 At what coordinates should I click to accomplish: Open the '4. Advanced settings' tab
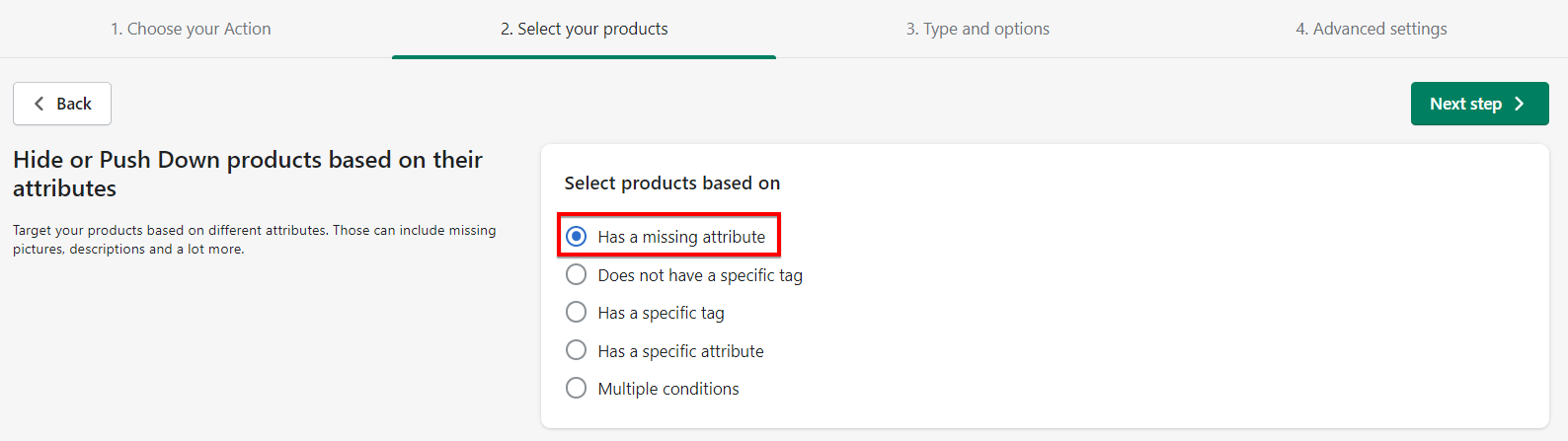coord(1372,29)
